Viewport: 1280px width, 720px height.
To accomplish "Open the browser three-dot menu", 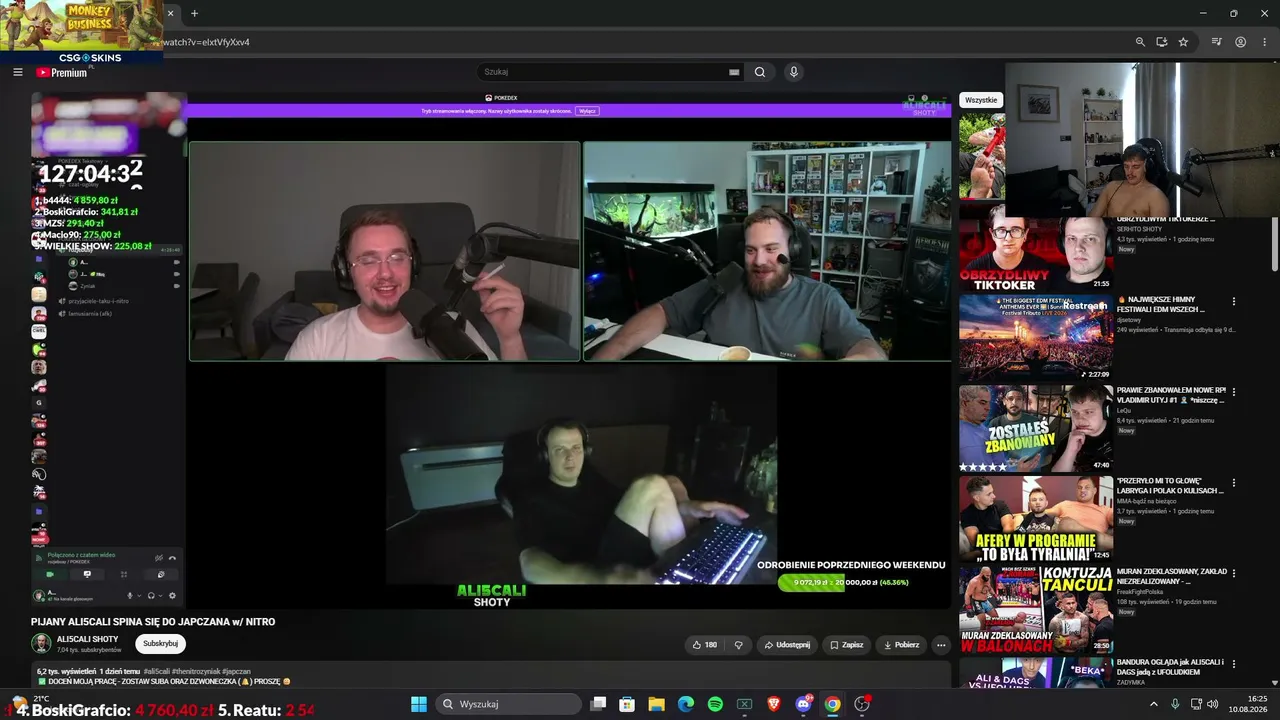I will (1264, 42).
